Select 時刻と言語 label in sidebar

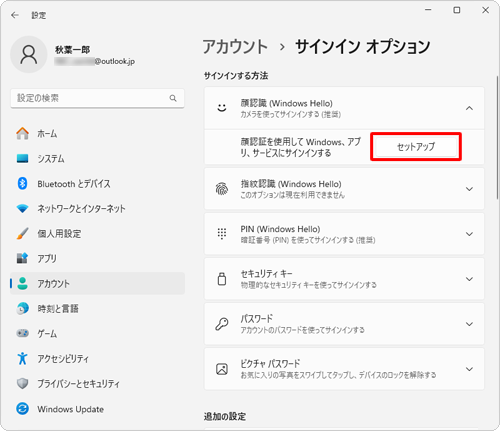coord(58,309)
